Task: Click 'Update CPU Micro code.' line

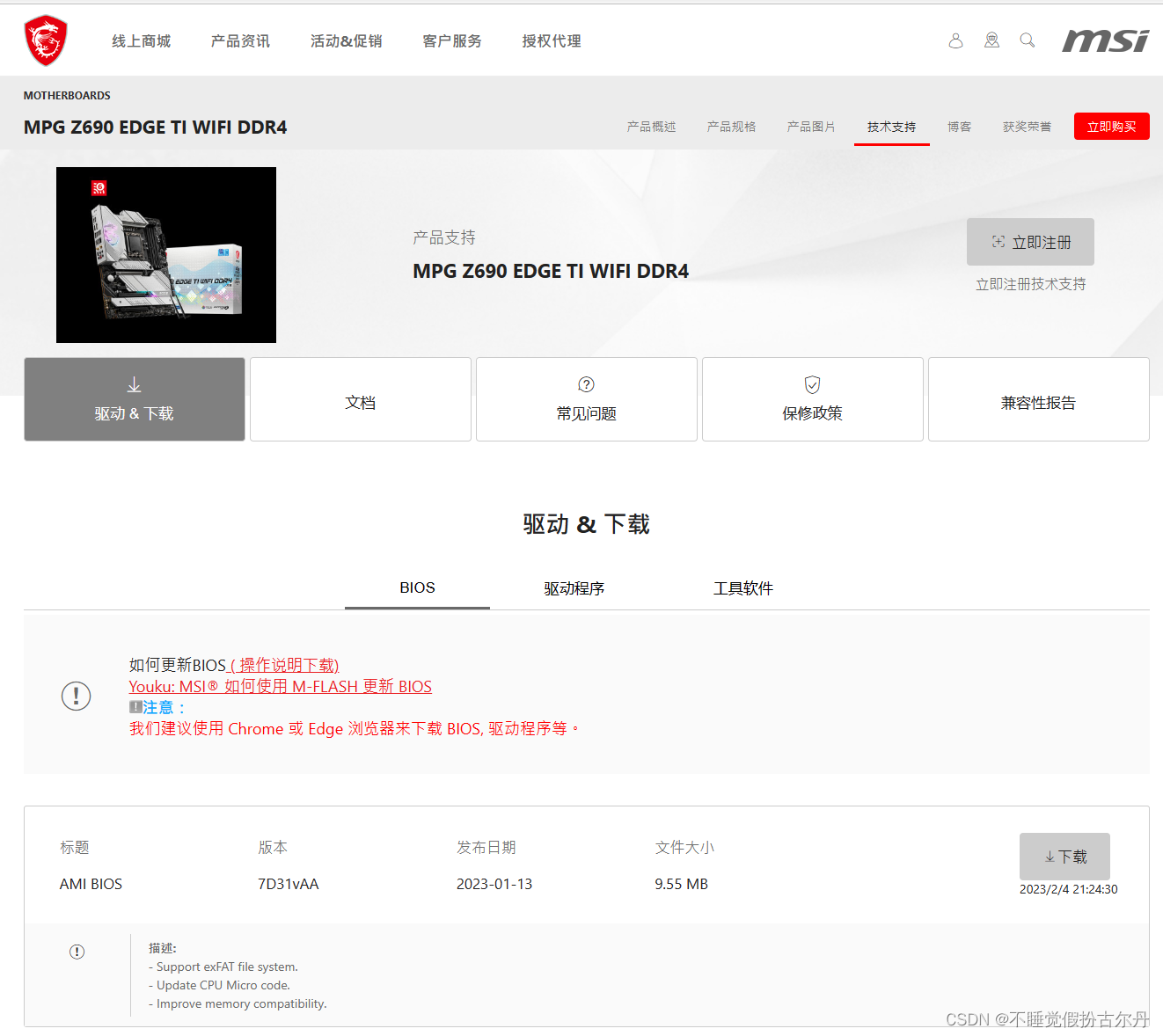Action: [x=220, y=985]
